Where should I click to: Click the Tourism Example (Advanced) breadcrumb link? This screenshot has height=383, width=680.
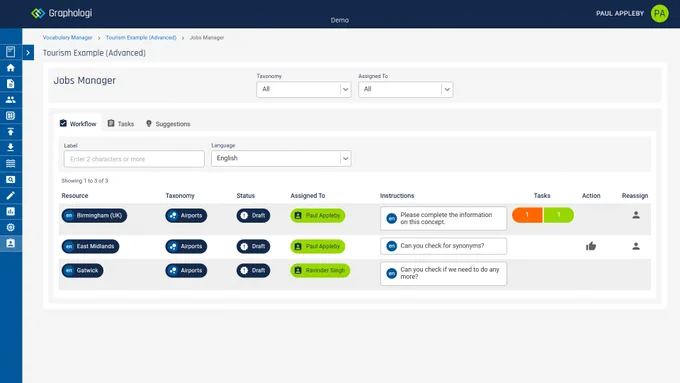click(141, 38)
